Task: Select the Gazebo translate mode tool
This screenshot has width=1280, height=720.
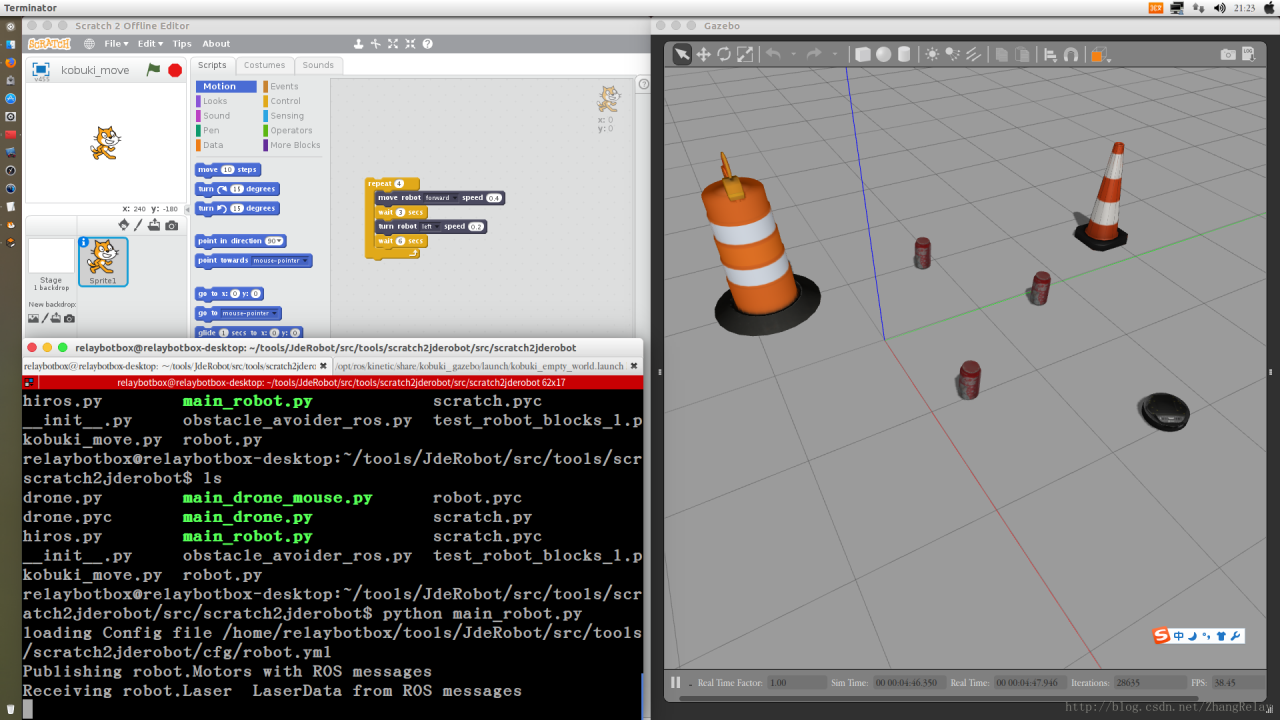Action: [703, 54]
